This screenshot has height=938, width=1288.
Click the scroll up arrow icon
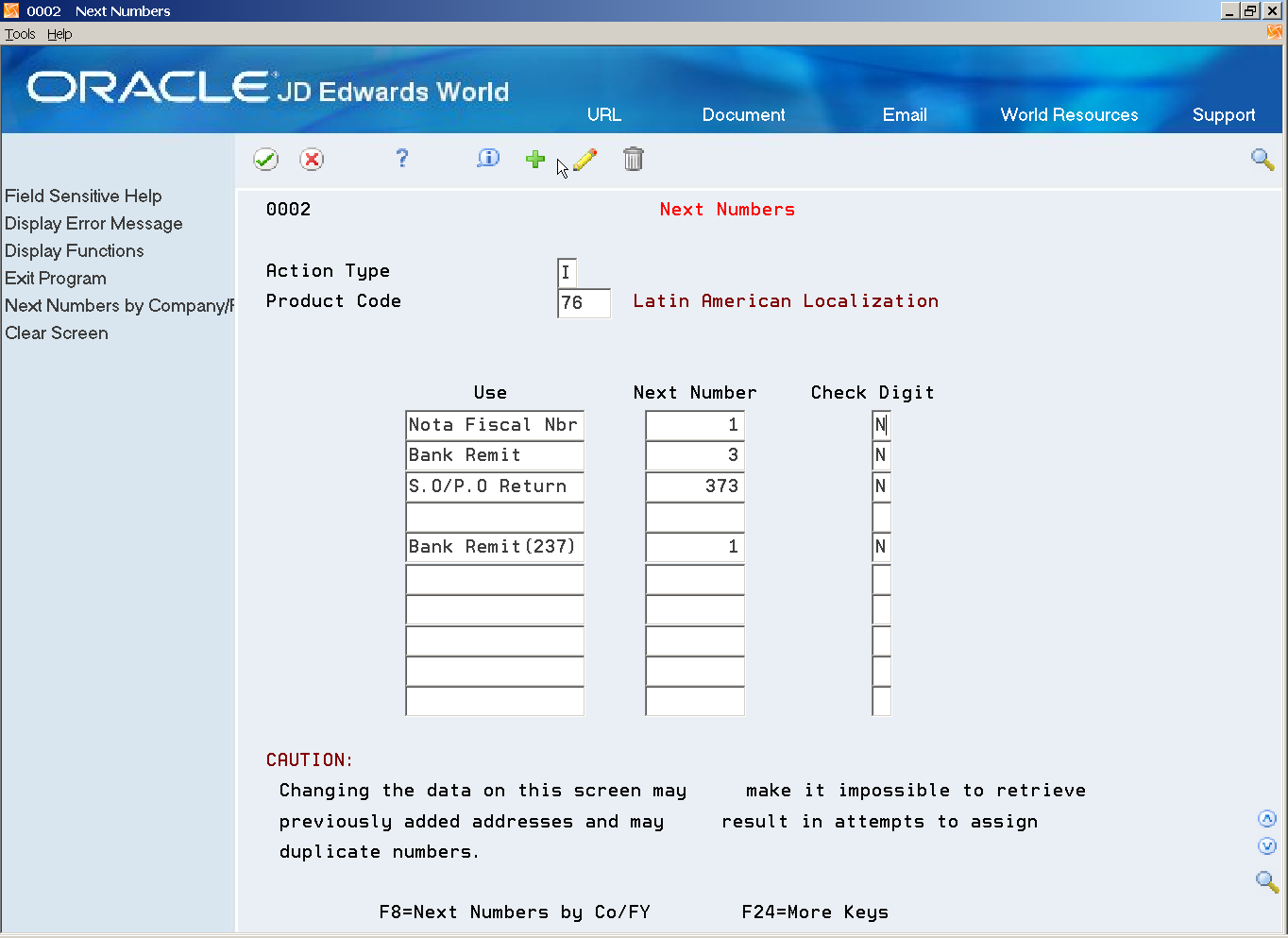tap(1267, 819)
